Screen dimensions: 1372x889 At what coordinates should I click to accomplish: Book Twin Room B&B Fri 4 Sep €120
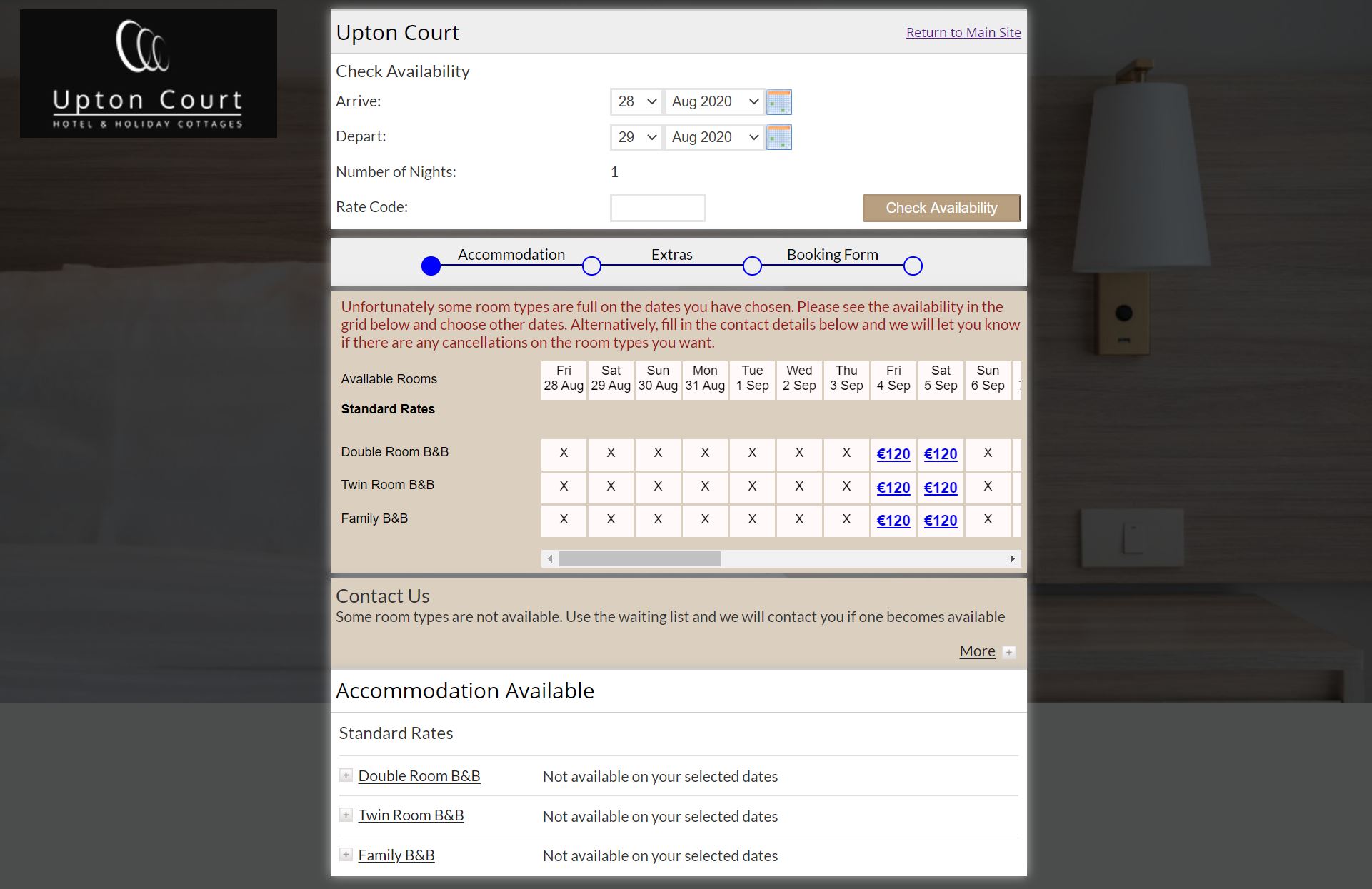click(x=893, y=488)
